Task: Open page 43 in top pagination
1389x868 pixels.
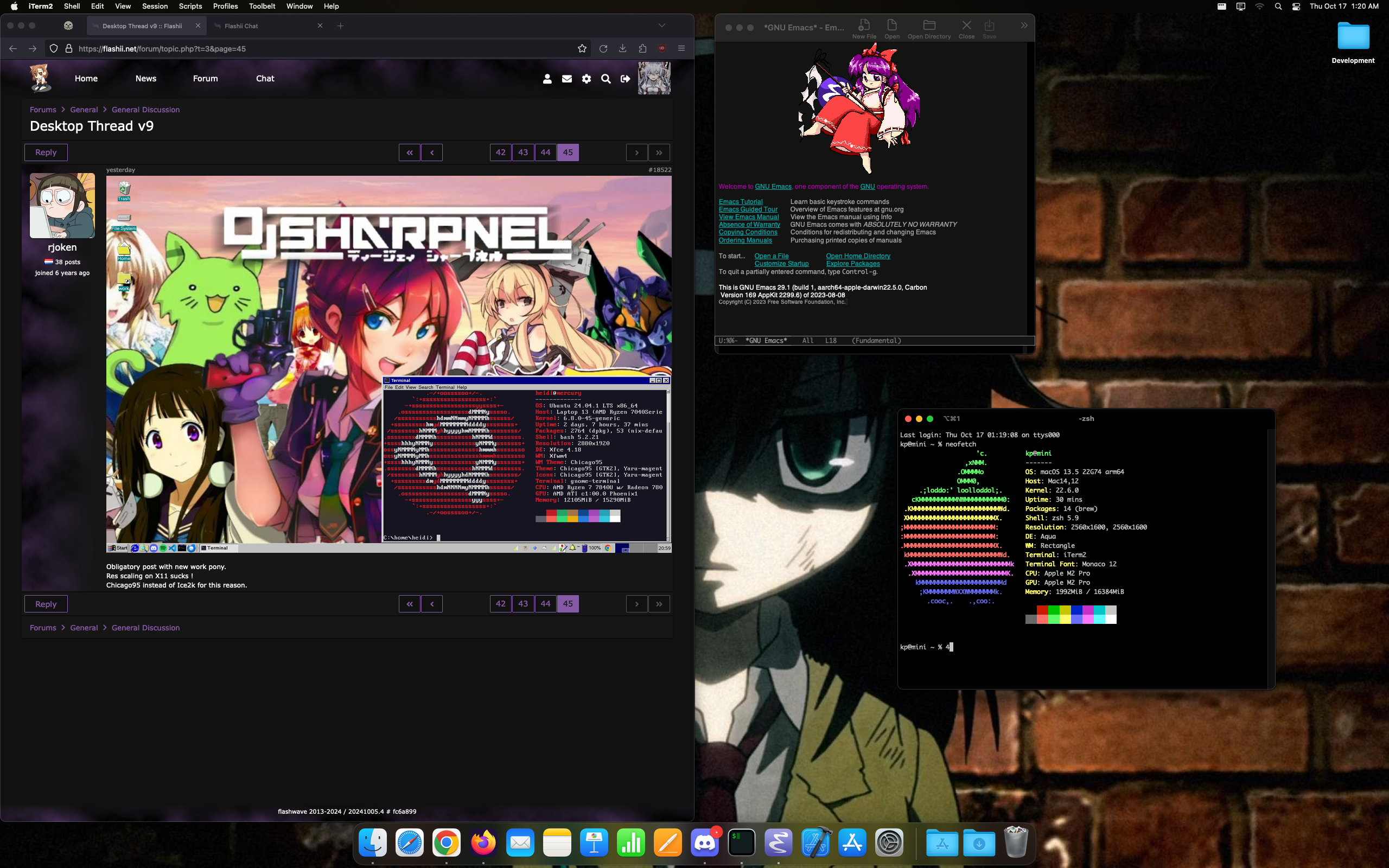Action: 523,152
